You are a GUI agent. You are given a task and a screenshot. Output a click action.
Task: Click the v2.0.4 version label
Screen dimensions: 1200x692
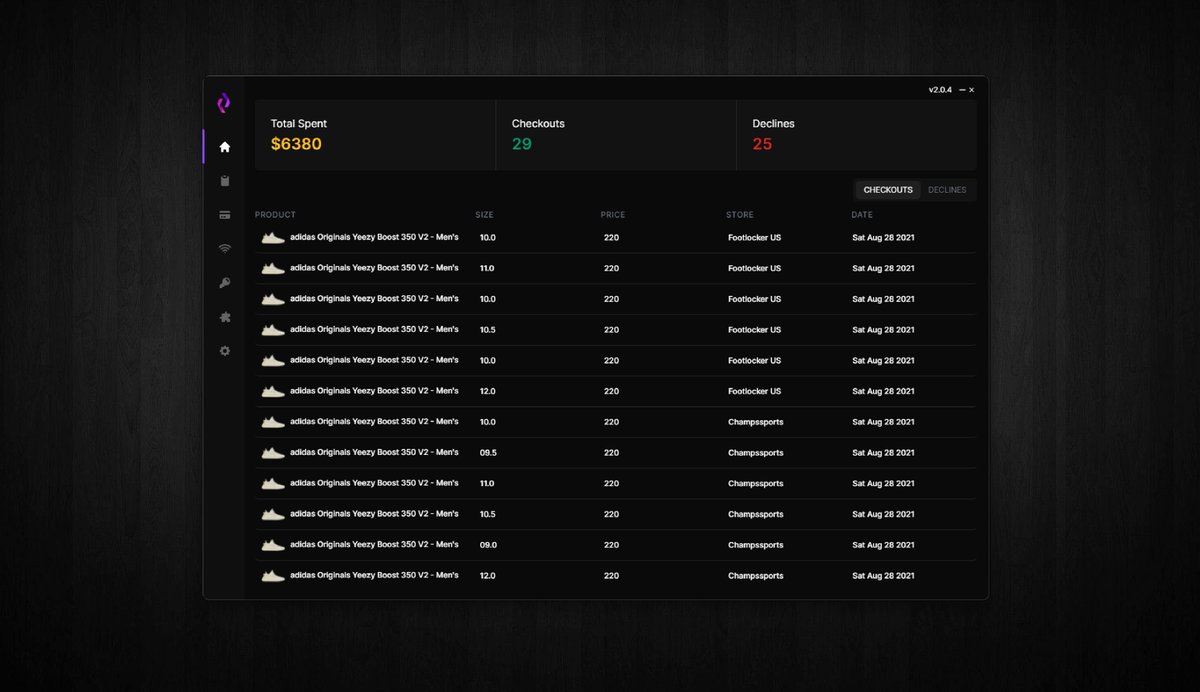click(940, 90)
